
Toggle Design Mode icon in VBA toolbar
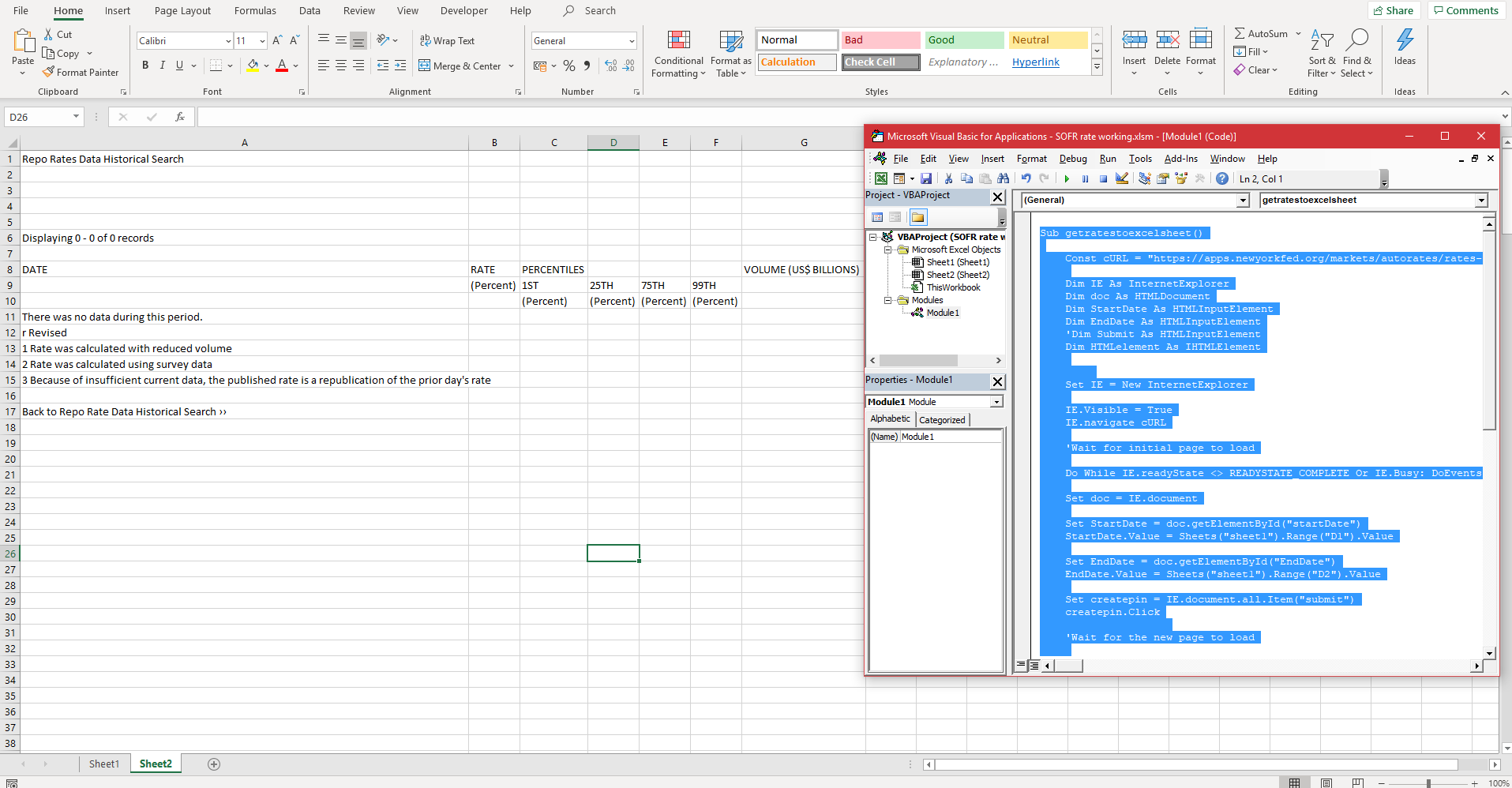tap(1122, 178)
